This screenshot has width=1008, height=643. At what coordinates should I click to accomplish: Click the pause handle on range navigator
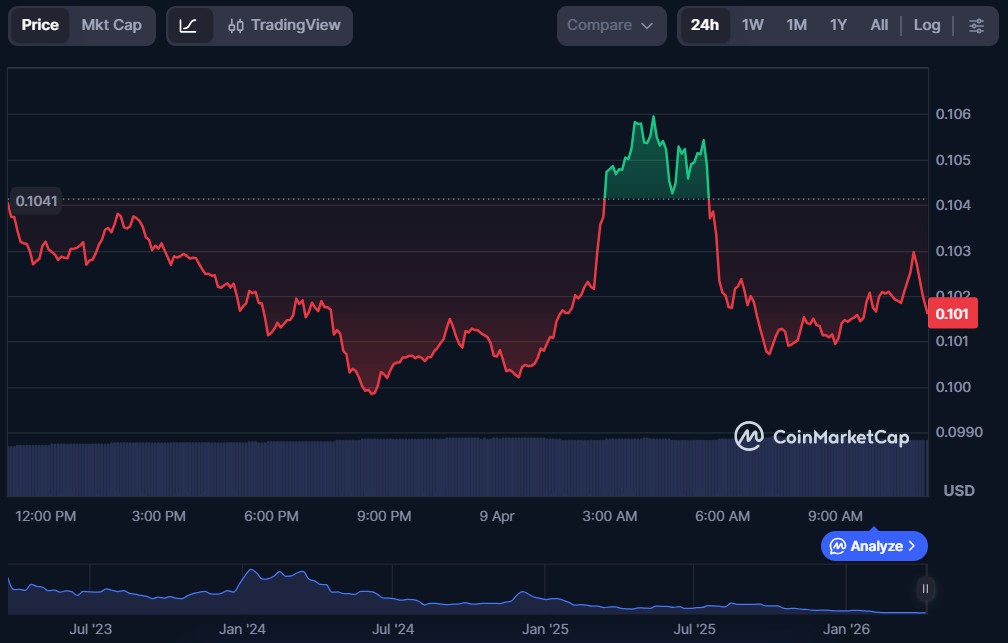click(925, 588)
